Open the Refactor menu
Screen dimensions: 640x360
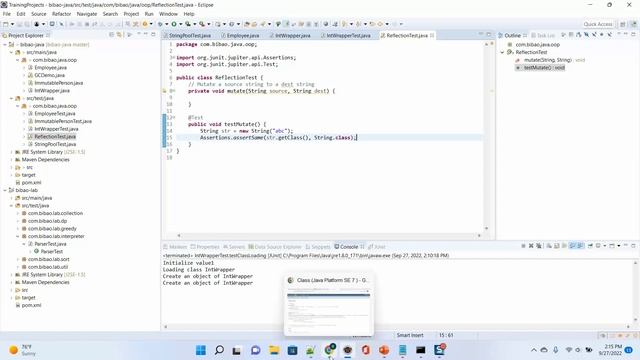point(62,14)
